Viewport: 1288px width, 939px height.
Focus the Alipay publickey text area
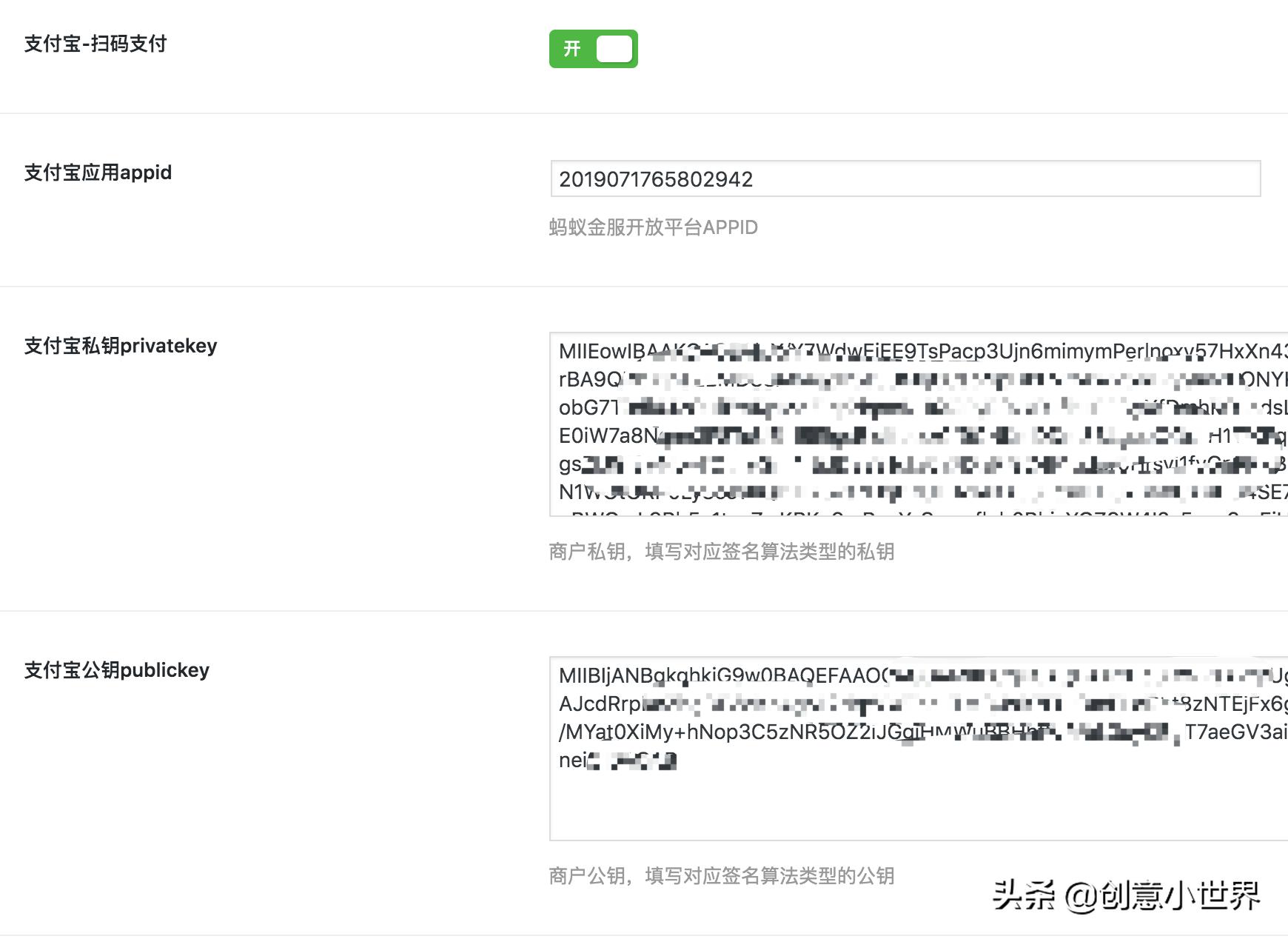click(919, 749)
